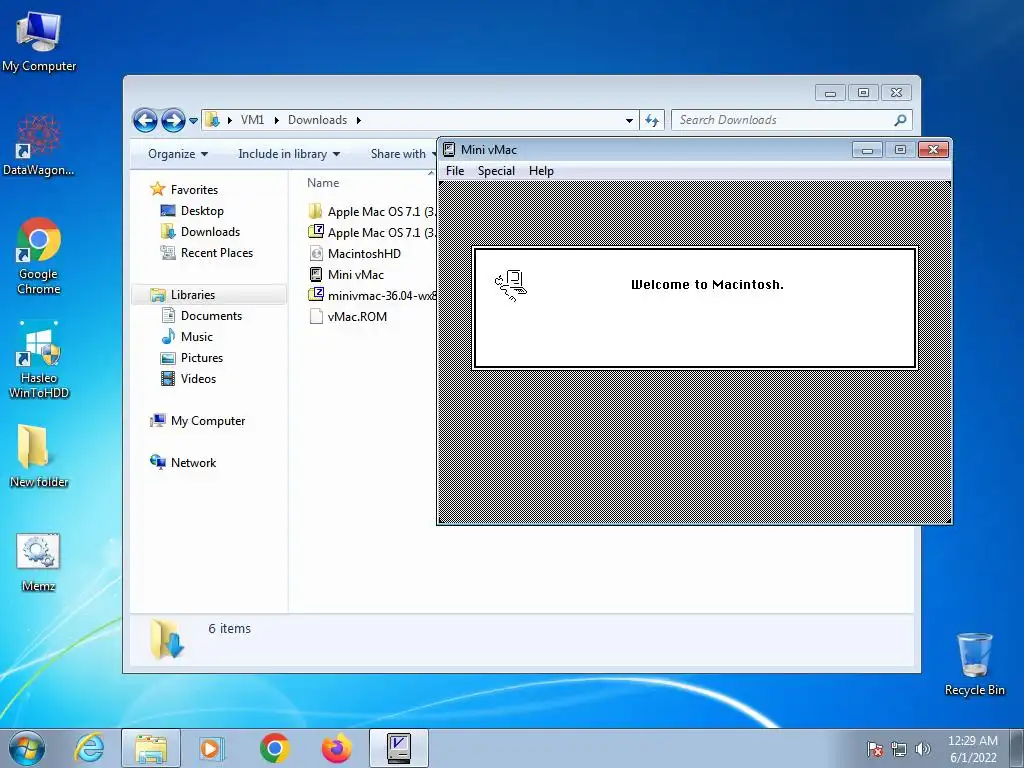Click the Explorer Forward arrow button
1024x768 pixels.
point(173,120)
